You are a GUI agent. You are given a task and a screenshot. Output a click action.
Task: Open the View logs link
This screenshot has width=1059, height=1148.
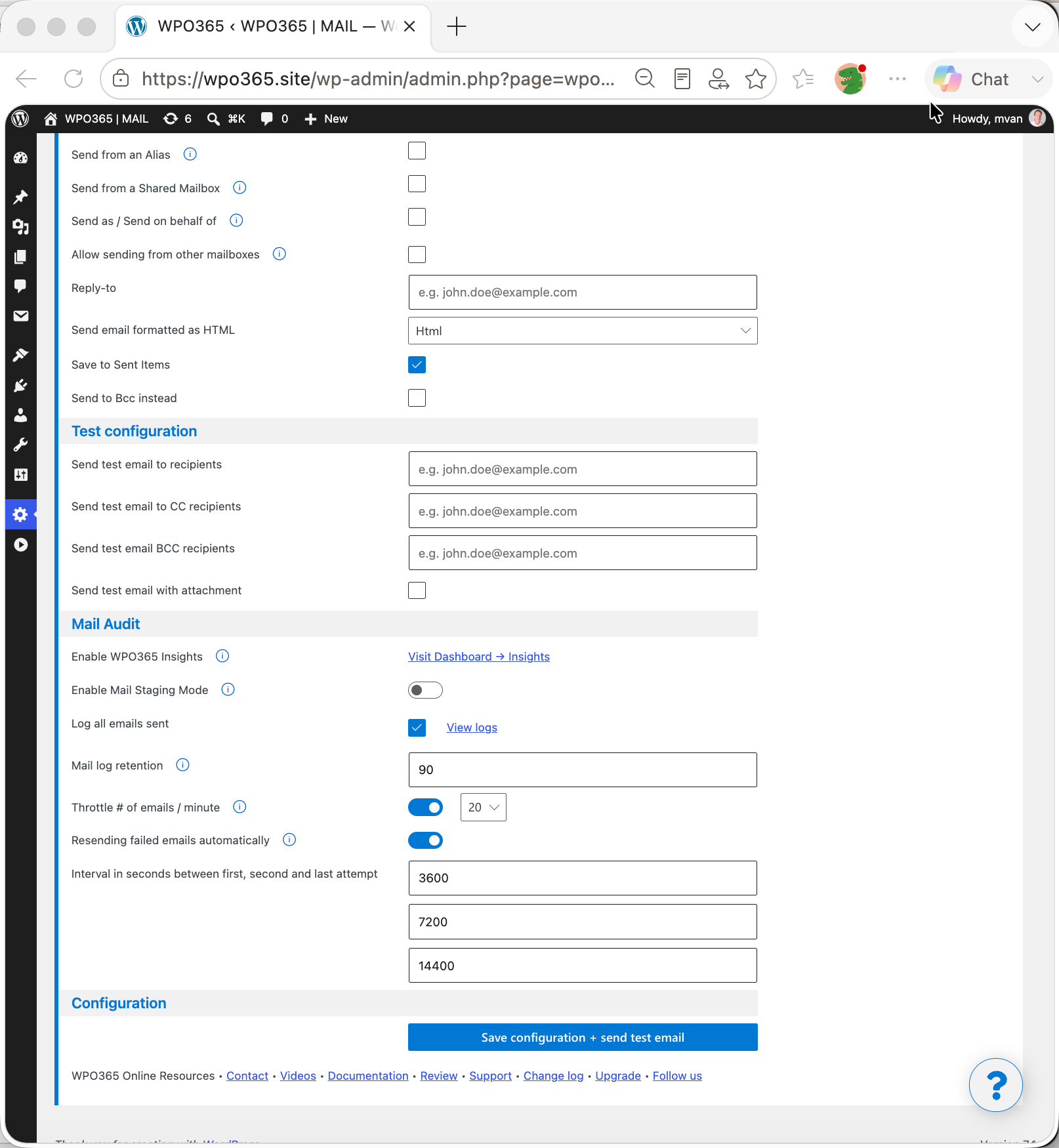(472, 728)
